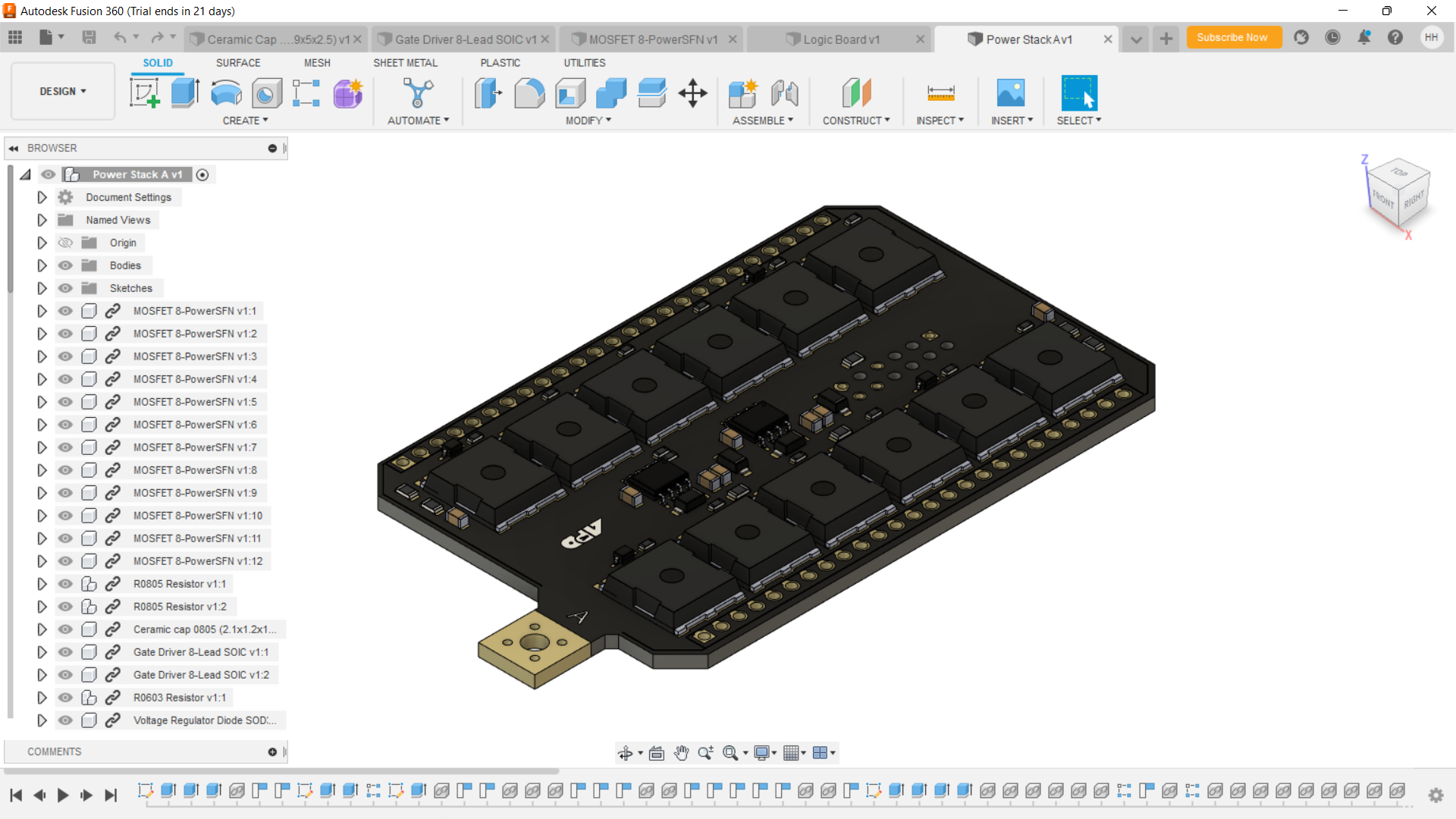Select the Extrude tool icon
Screen dimensions: 1456x819
click(185, 93)
